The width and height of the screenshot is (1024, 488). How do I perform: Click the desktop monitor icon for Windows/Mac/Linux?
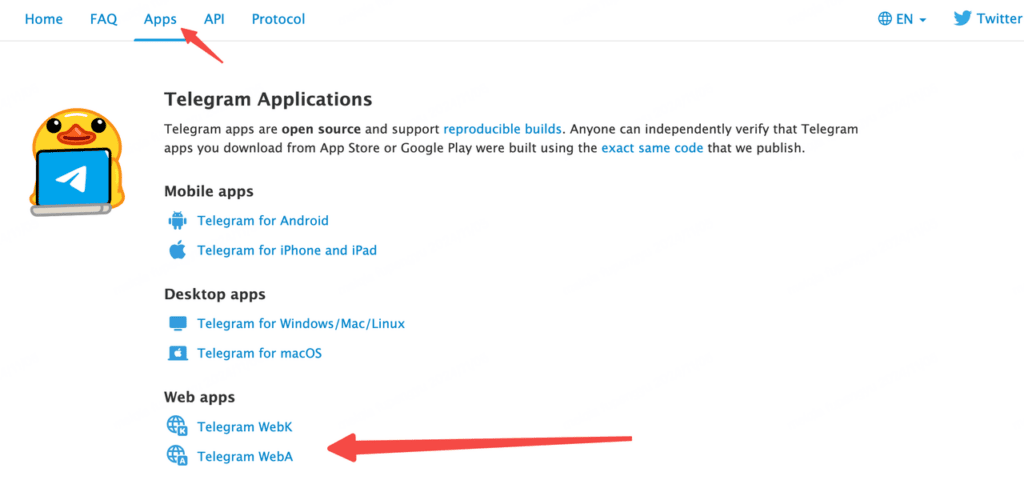click(177, 323)
